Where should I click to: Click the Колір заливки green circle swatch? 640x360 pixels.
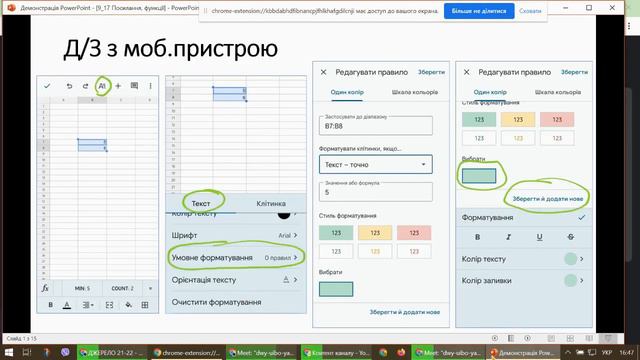(570, 281)
